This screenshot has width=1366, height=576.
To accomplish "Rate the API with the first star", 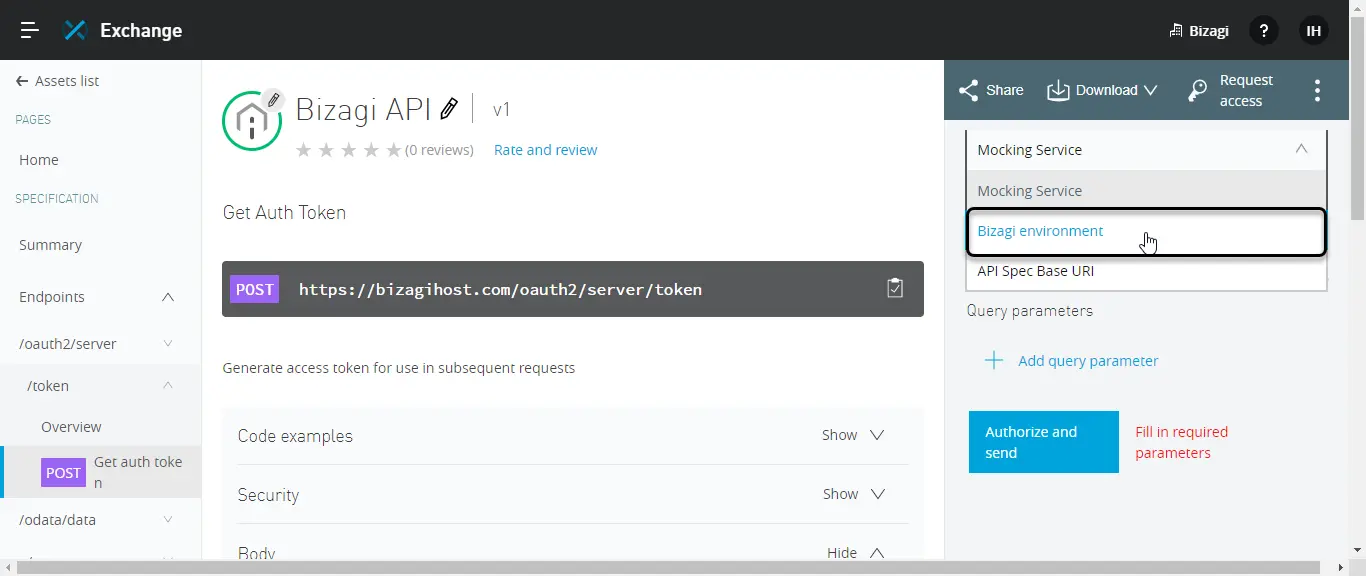I will coord(303,150).
